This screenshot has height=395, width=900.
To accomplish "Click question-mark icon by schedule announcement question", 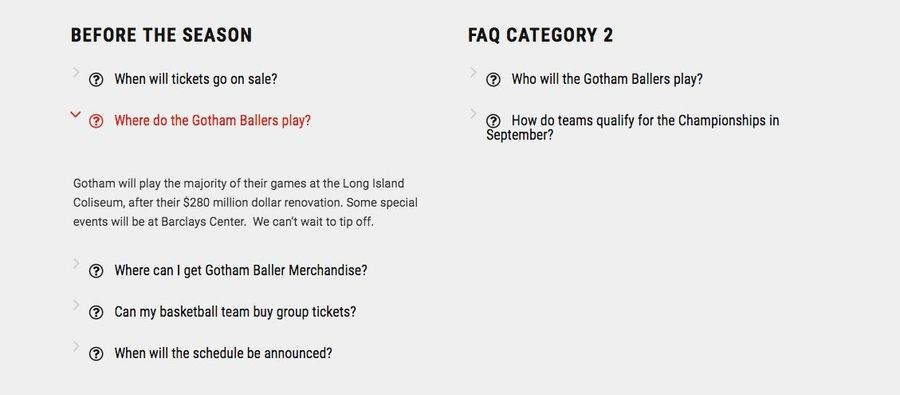I will (x=96, y=354).
